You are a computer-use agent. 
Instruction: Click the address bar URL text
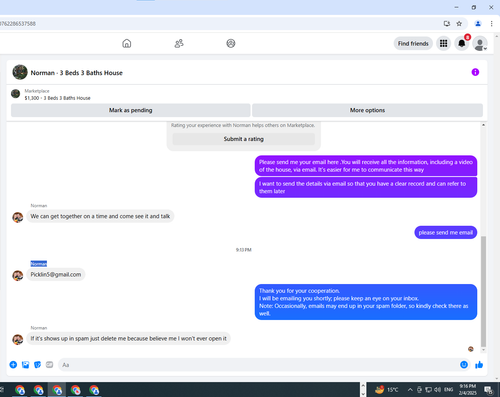point(18,24)
